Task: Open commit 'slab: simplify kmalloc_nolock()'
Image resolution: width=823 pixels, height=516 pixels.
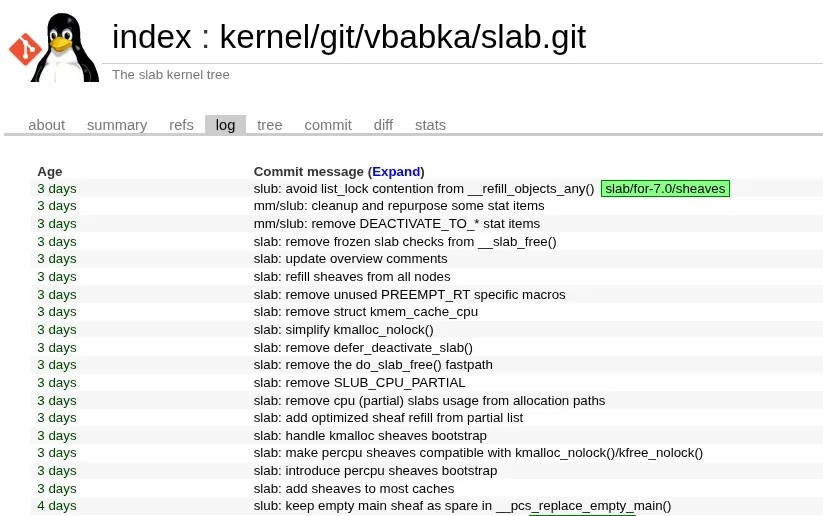Action: (x=343, y=330)
